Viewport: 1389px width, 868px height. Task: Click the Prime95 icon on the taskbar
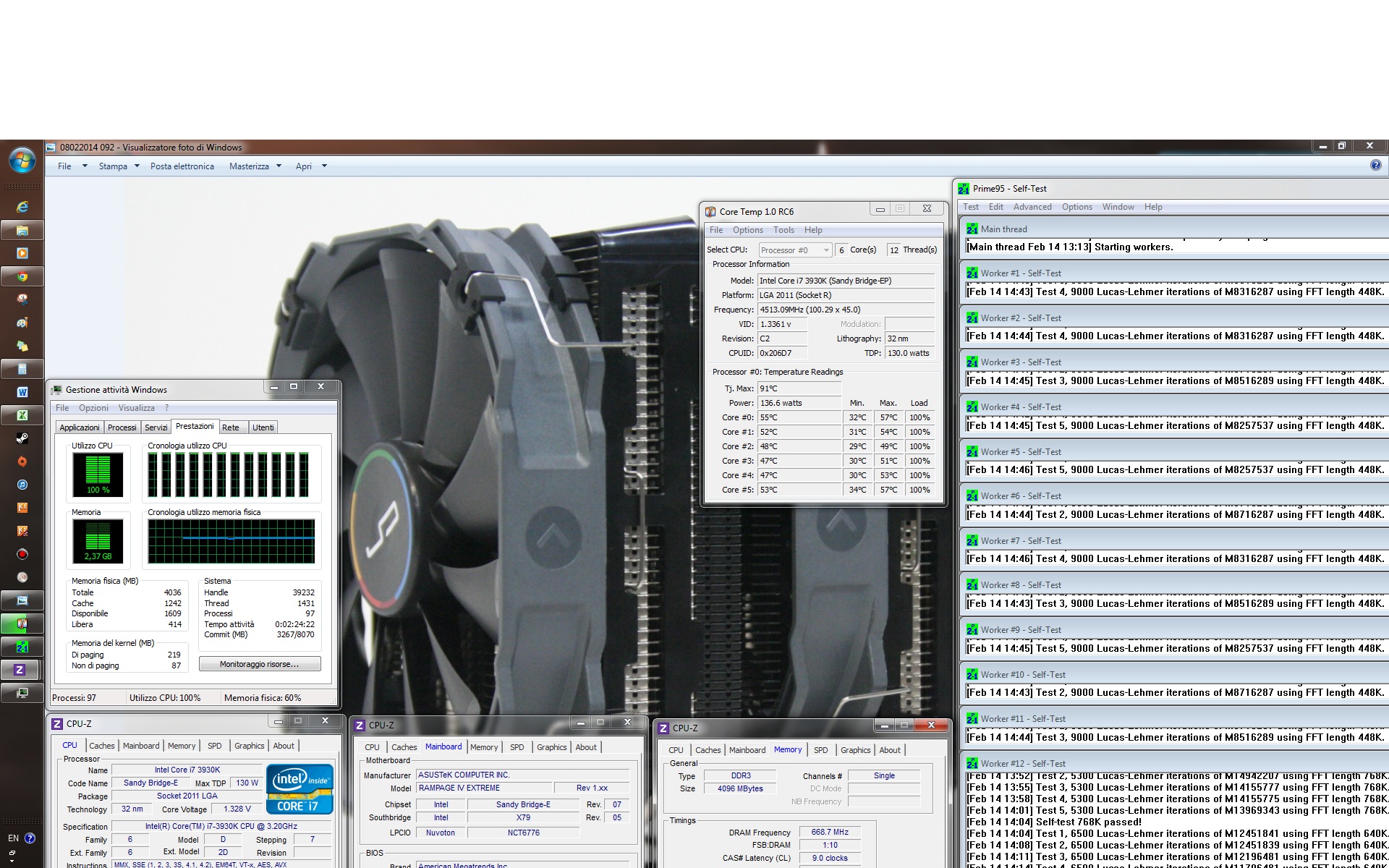click(x=22, y=647)
